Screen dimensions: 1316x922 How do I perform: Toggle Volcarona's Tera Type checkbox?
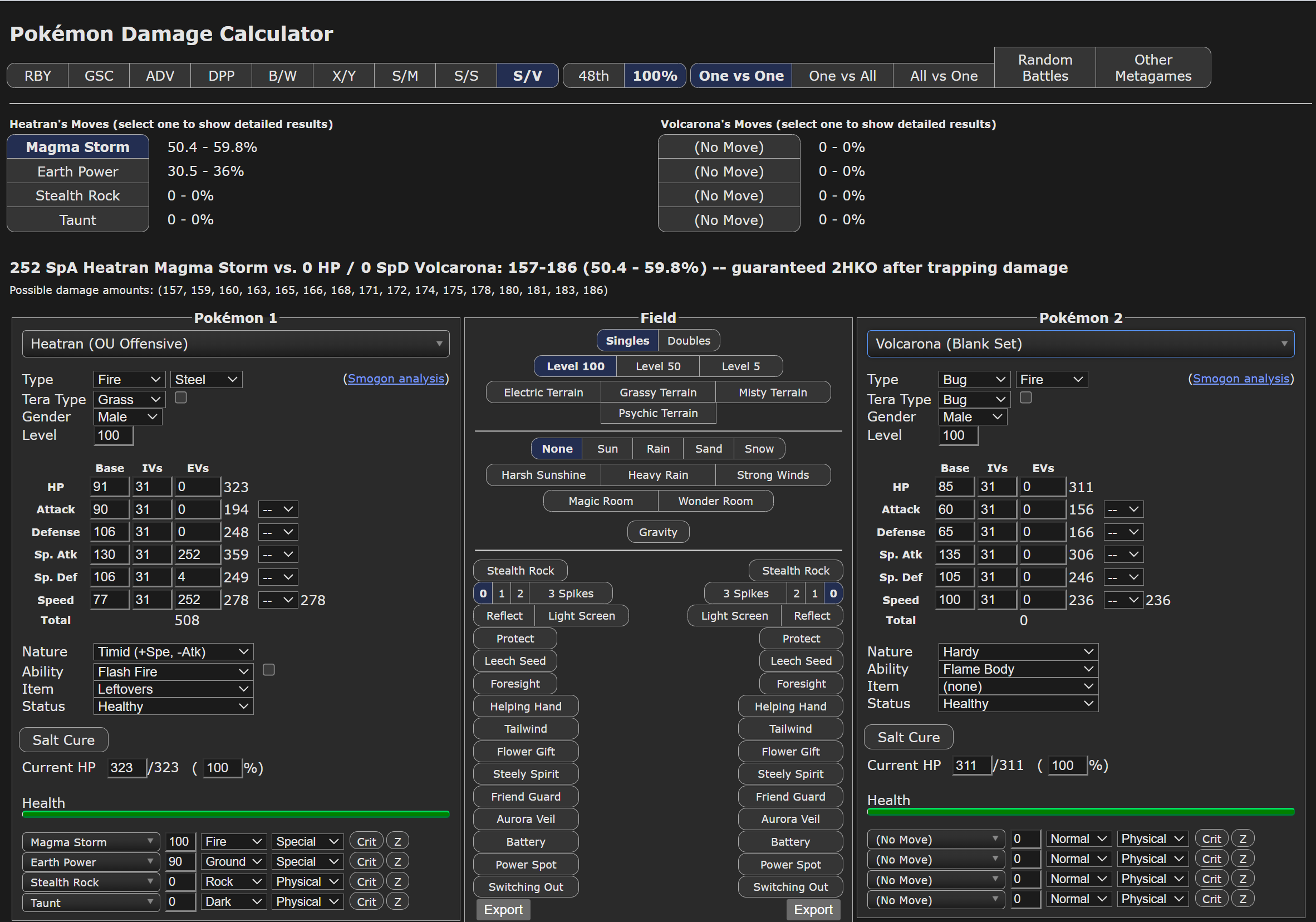tap(1025, 398)
